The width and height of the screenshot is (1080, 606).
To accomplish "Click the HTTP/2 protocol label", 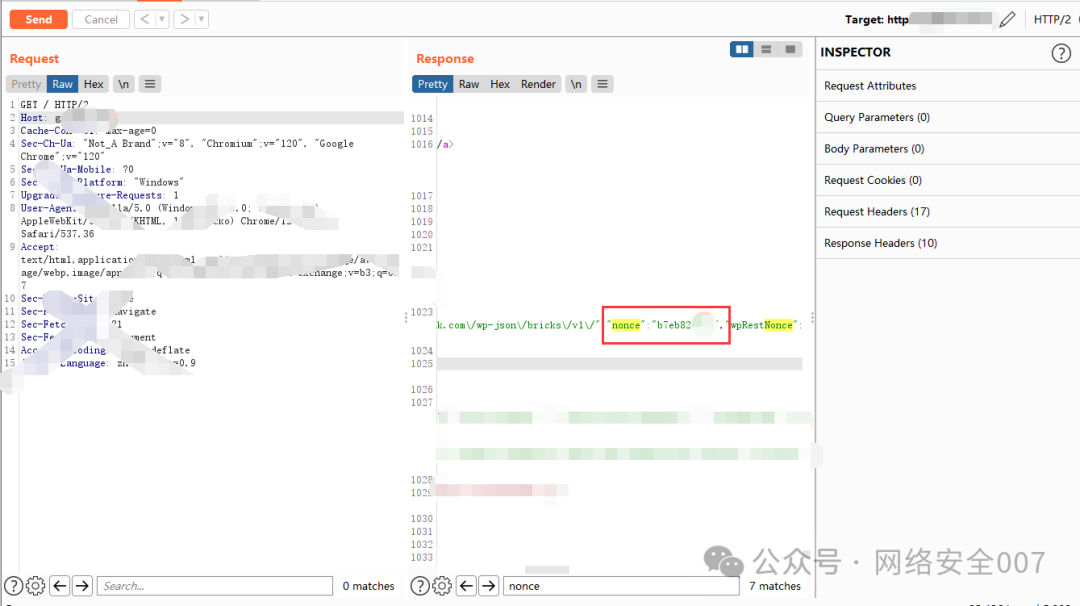I will [x=1052, y=19].
